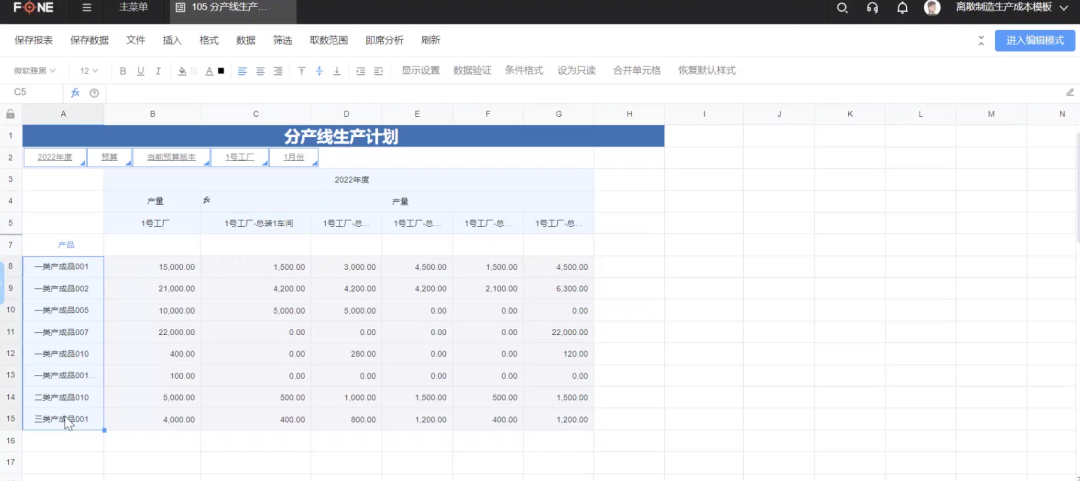
Task: Click the fill color bucket icon
Action: [183, 71]
